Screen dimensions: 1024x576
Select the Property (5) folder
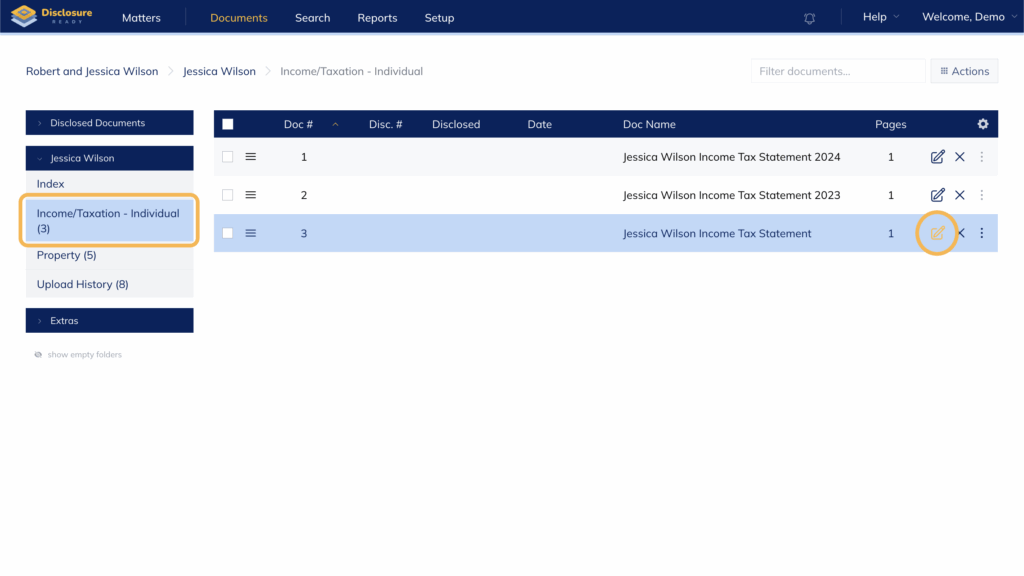pos(66,255)
